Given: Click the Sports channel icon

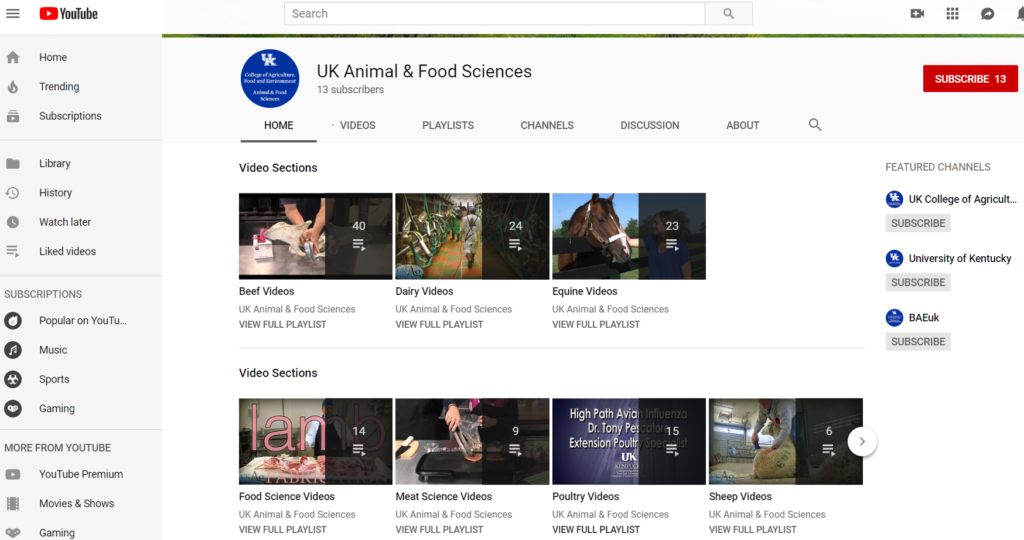Looking at the screenshot, I should pyautogui.click(x=13, y=379).
